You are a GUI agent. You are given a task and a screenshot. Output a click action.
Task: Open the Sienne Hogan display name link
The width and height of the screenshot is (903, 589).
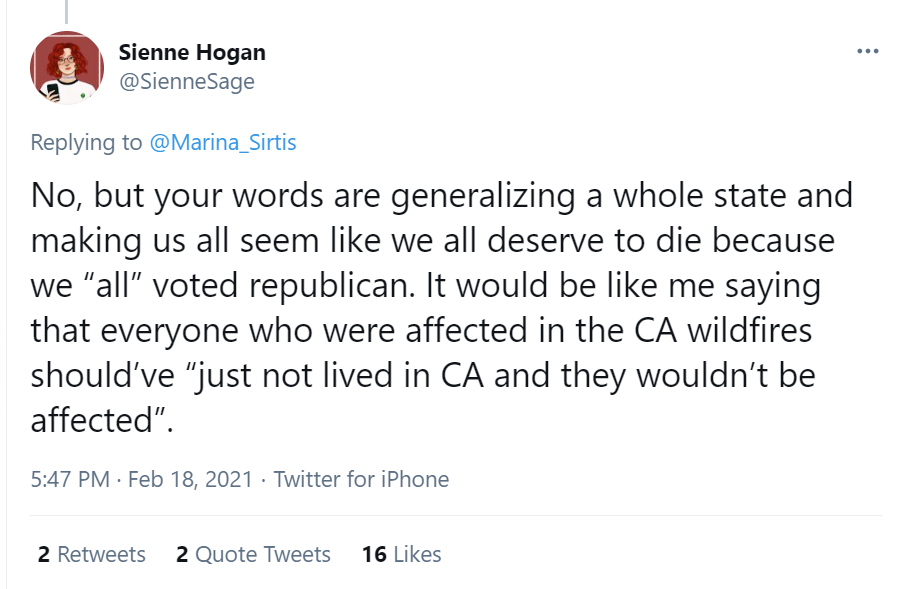pos(192,52)
